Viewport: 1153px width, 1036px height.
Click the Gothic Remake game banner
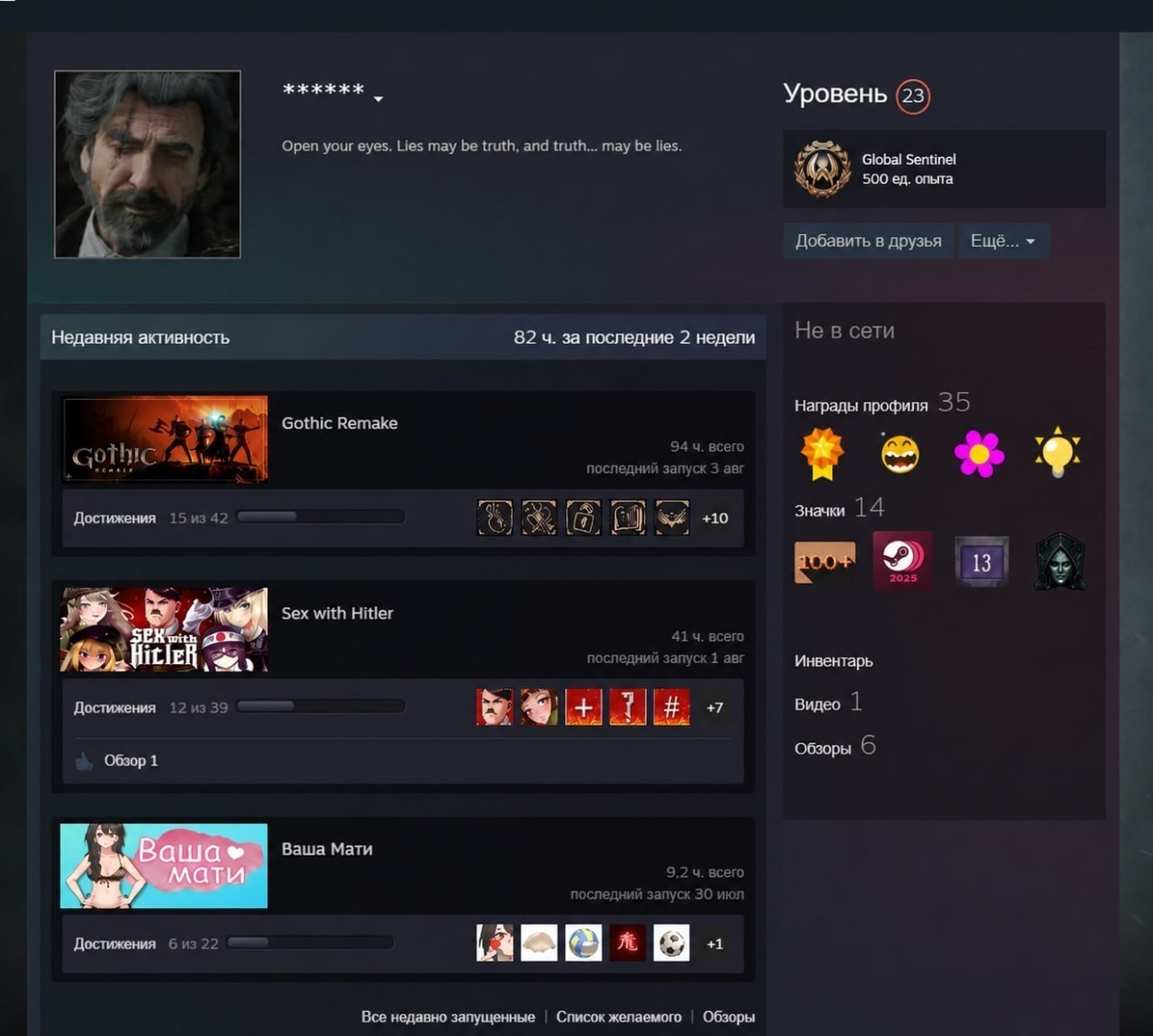(x=164, y=439)
